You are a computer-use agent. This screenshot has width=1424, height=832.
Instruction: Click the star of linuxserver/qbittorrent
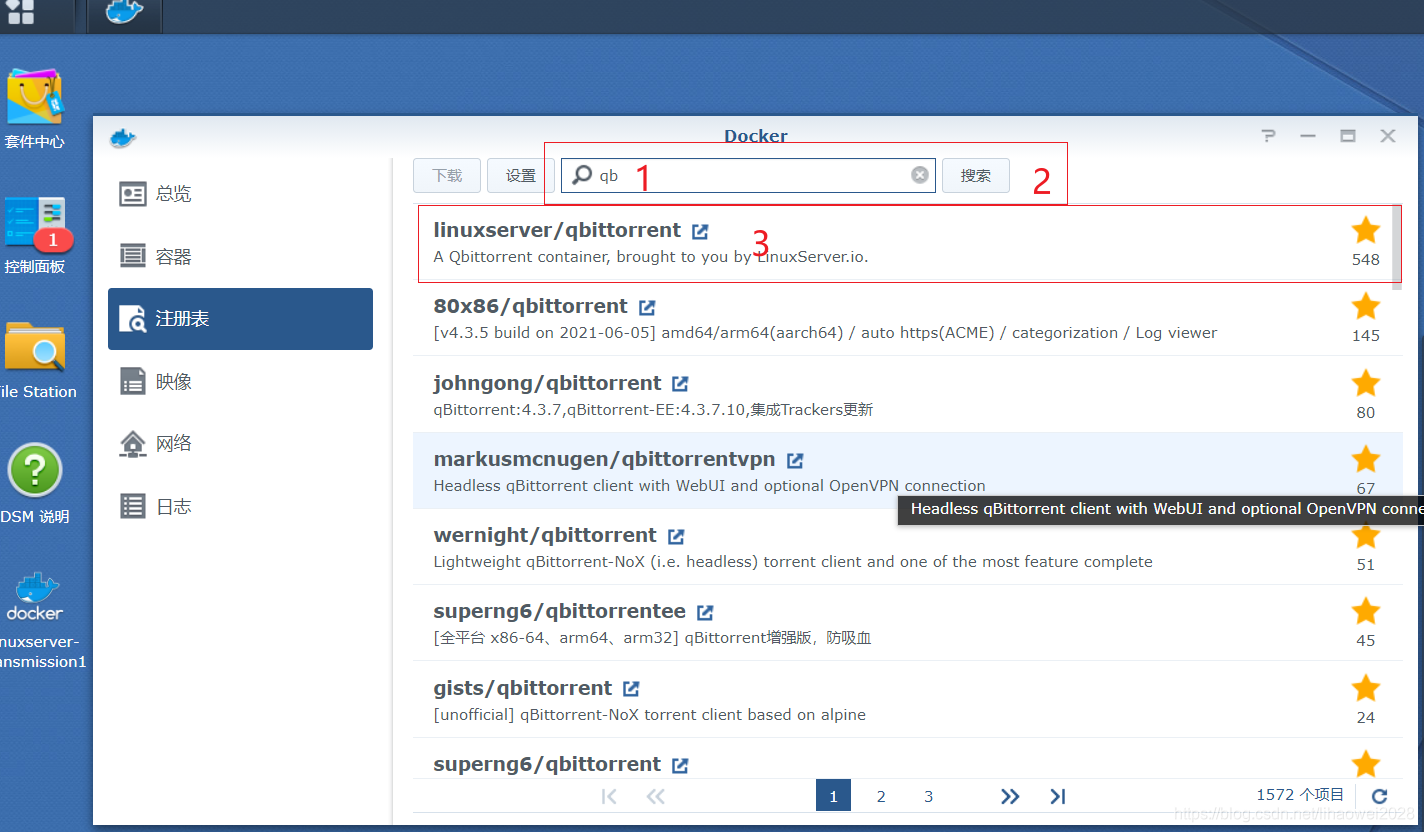1366,231
